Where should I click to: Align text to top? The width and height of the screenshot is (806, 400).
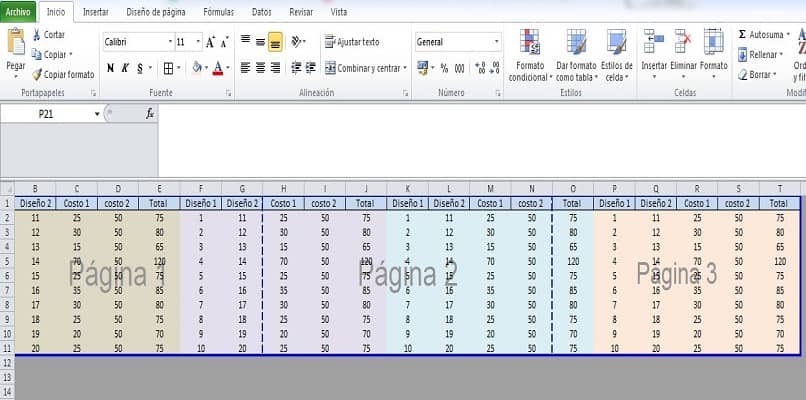pos(246,41)
